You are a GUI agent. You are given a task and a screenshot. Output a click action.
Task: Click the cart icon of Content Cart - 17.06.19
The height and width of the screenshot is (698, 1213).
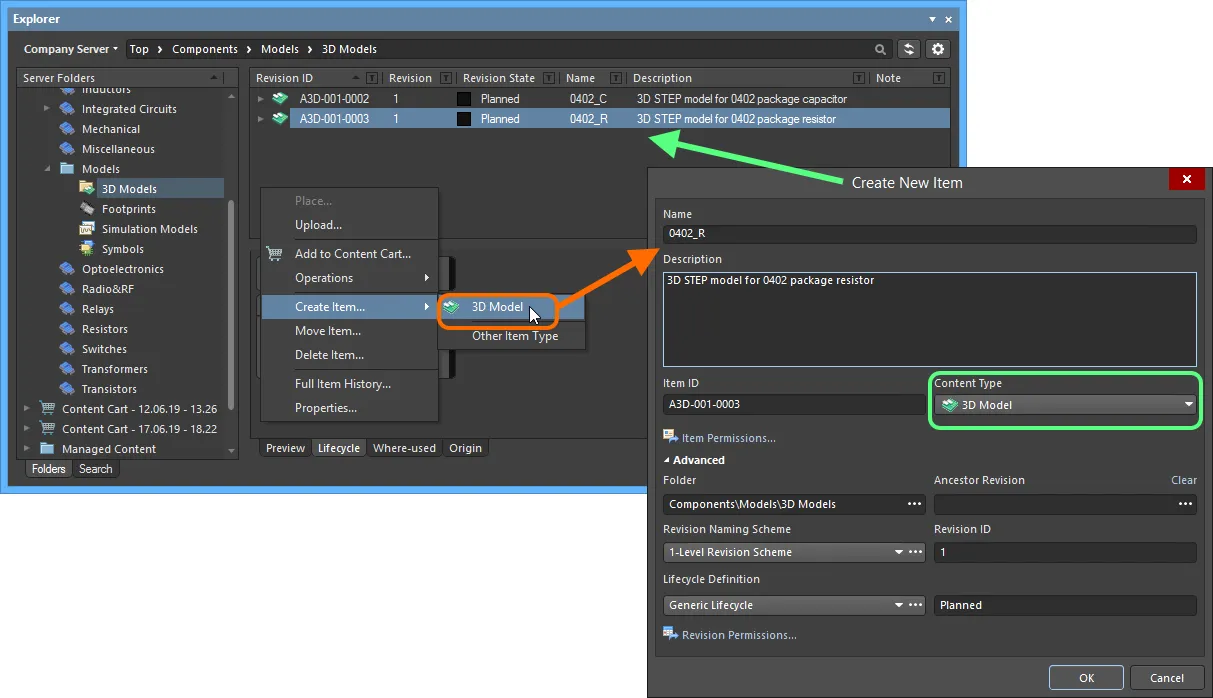pos(47,429)
